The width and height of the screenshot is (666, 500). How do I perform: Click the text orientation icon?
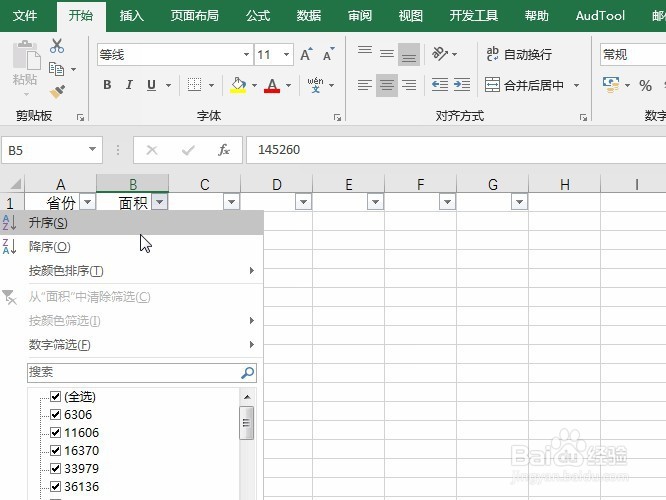coord(440,54)
